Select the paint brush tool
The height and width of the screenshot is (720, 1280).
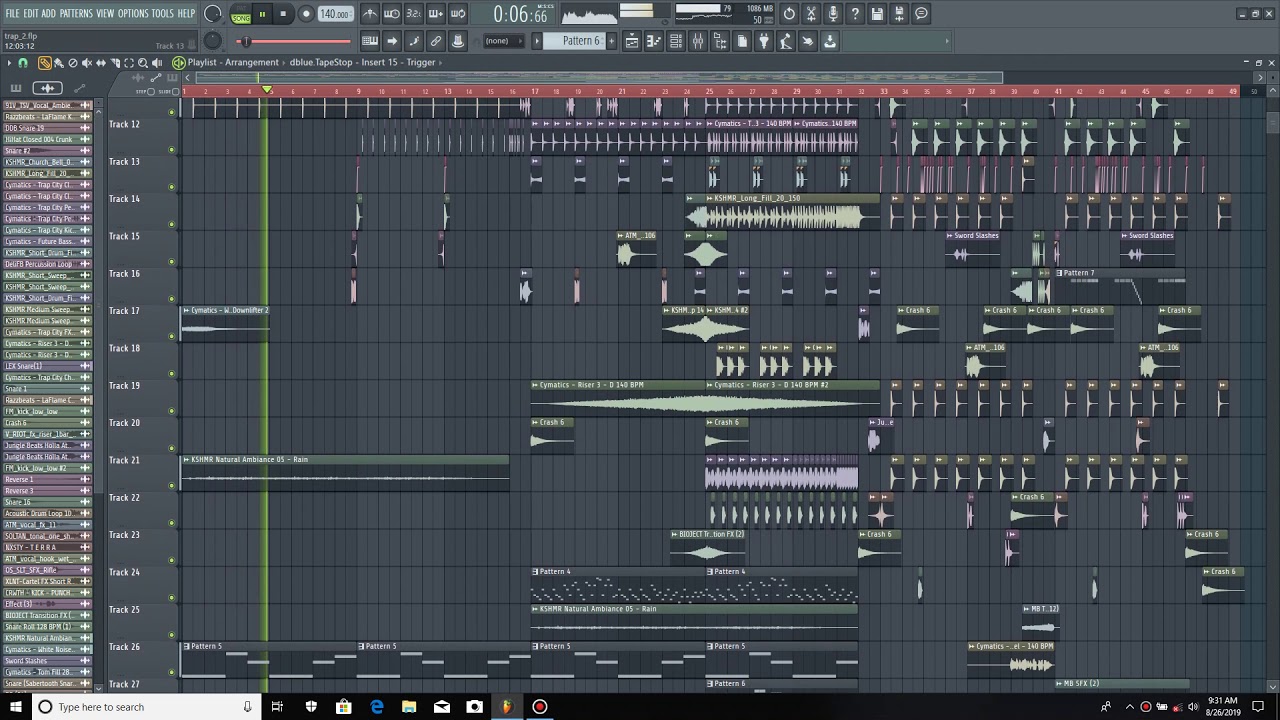pos(59,63)
